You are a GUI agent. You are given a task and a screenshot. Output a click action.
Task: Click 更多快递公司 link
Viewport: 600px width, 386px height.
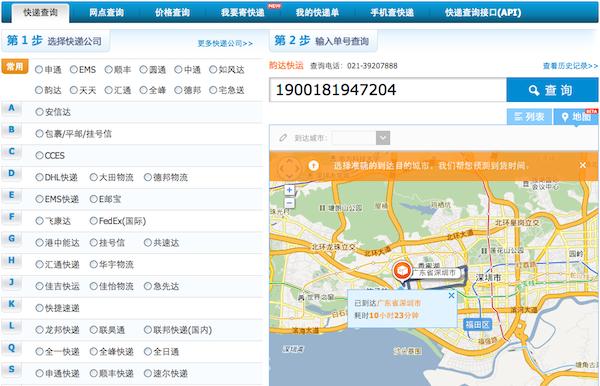coord(225,43)
